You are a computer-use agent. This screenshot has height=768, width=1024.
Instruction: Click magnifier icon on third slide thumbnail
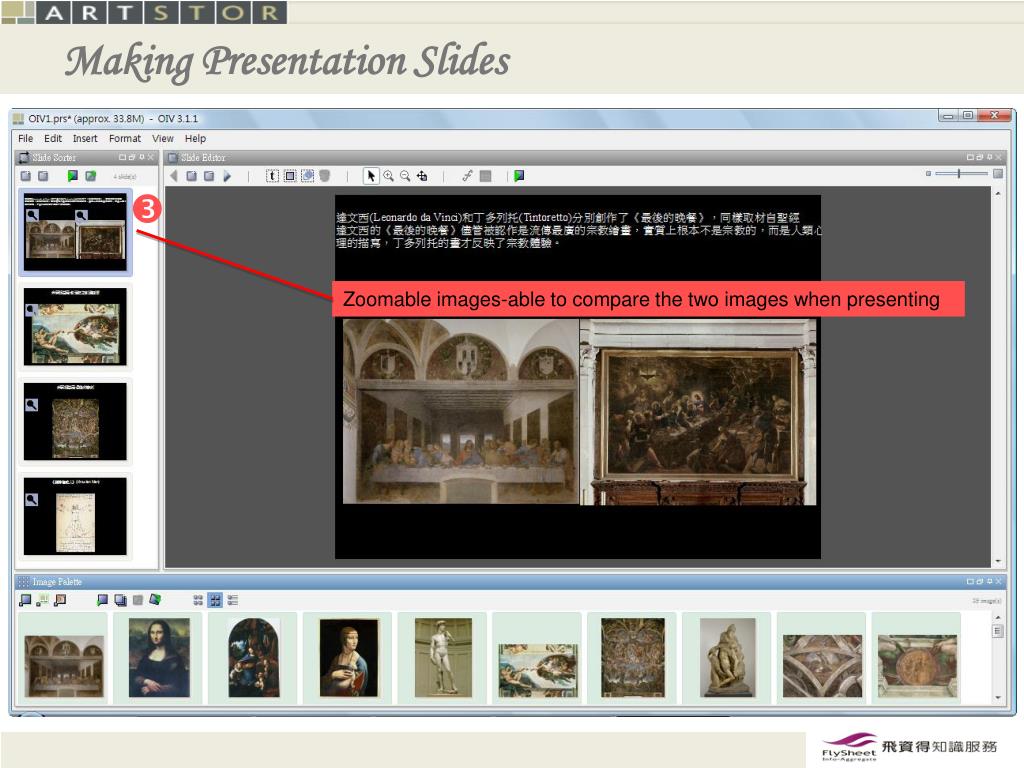pos(31,406)
